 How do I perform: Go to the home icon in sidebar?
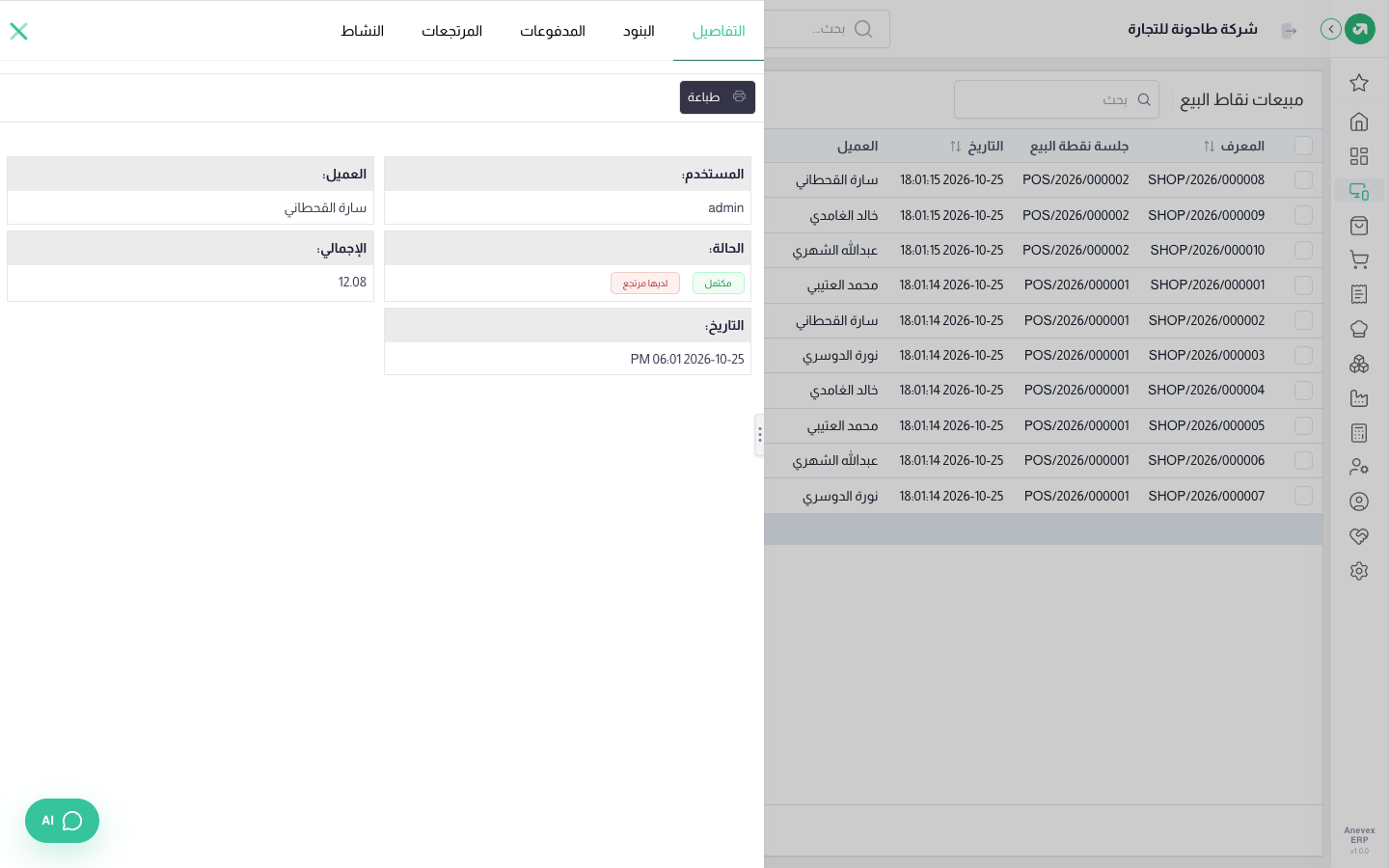coord(1359,122)
